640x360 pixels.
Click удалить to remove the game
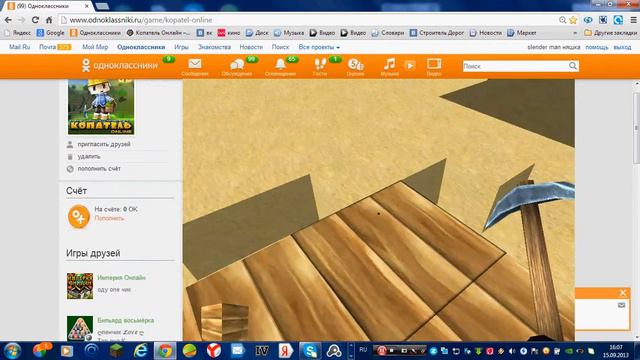pyautogui.click(x=89, y=156)
